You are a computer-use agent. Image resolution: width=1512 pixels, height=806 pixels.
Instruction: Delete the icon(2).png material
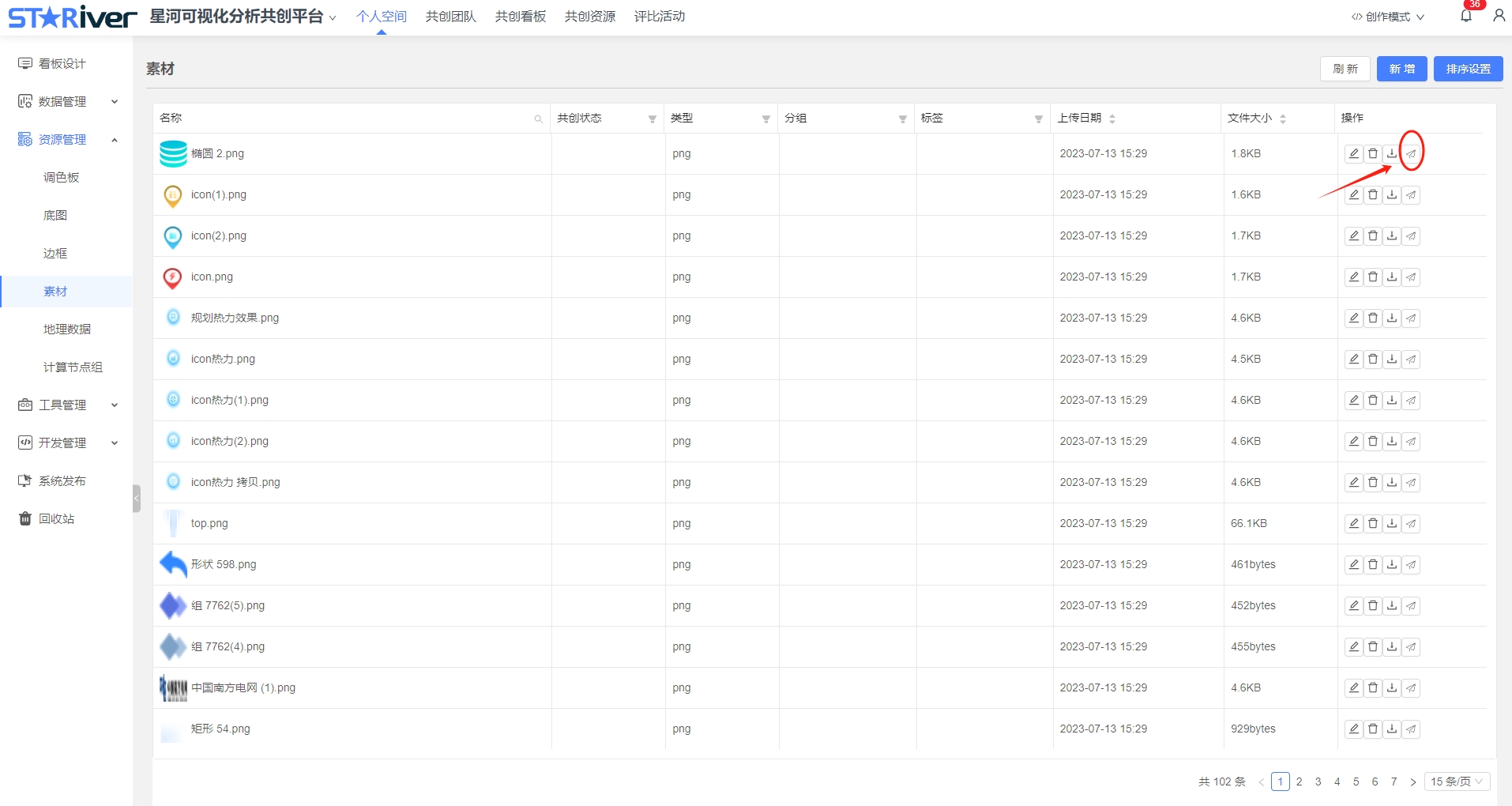(x=1373, y=235)
